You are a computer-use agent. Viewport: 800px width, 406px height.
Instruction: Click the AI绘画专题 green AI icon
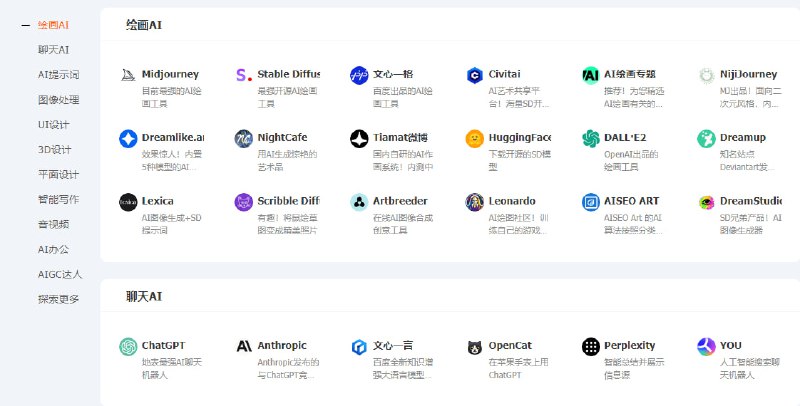coord(590,75)
